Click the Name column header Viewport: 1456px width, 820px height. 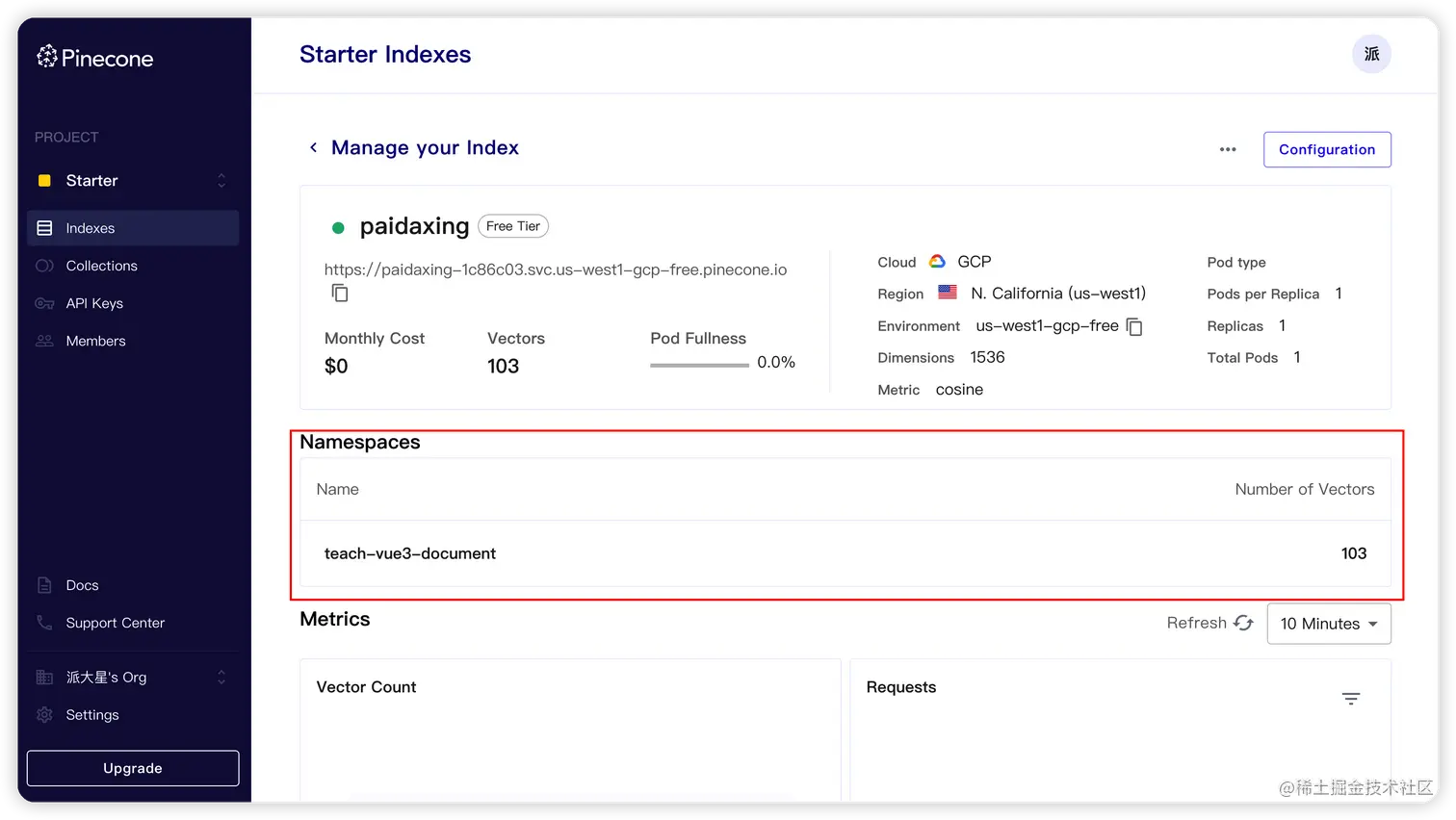click(x=337, y=489)
